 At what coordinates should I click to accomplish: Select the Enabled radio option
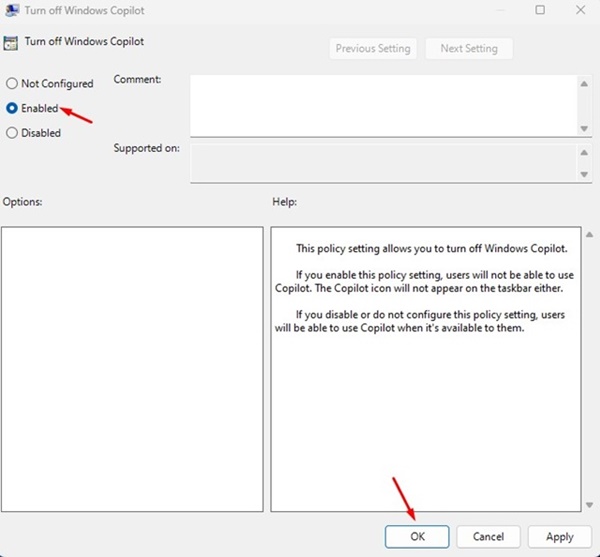click(x=12, y=108)
